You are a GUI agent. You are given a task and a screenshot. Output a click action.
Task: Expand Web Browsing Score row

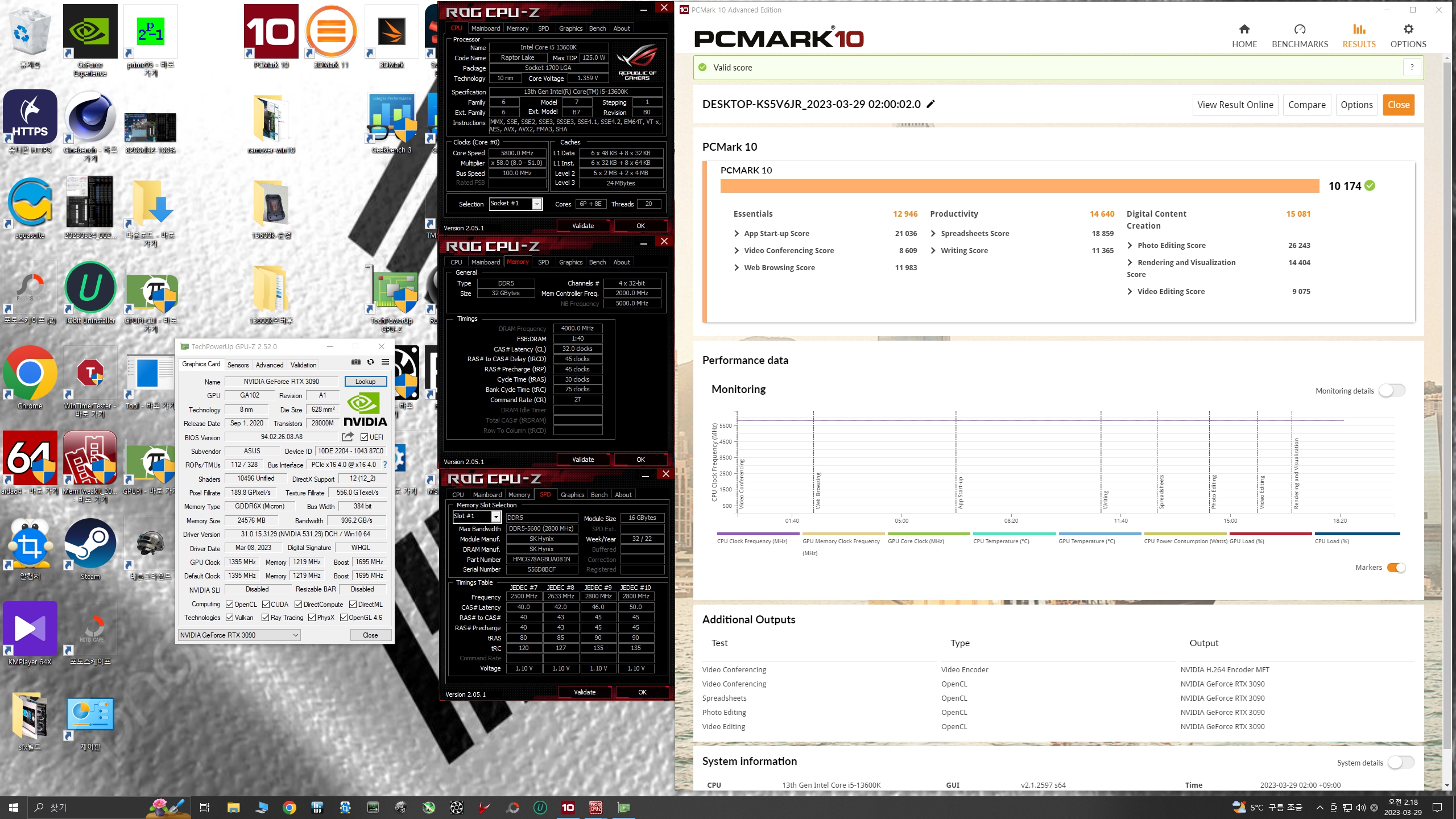(x=737, y=267)
